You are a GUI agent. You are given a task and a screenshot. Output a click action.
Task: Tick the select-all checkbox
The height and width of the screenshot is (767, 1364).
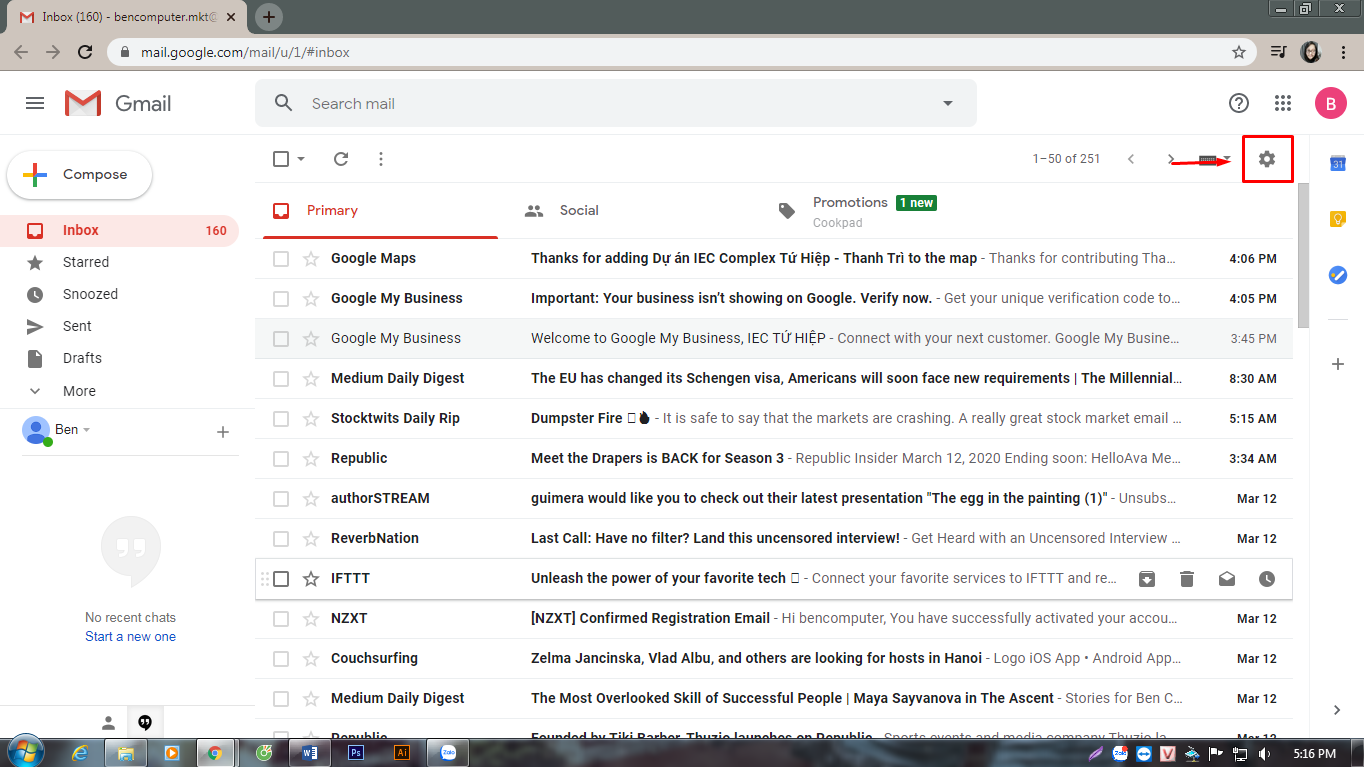click(281, 159)
